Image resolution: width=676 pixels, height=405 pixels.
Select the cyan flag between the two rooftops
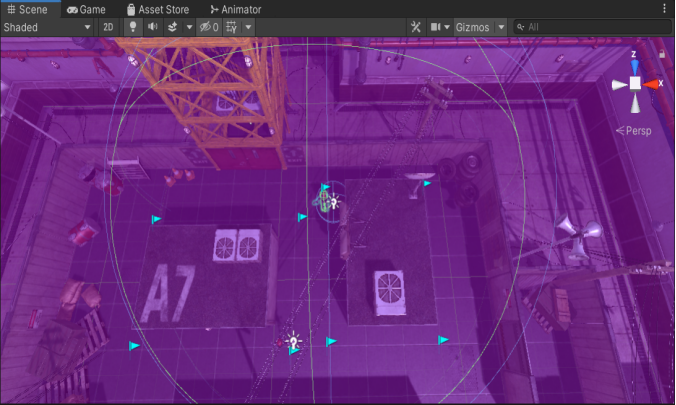click(302, 217)
